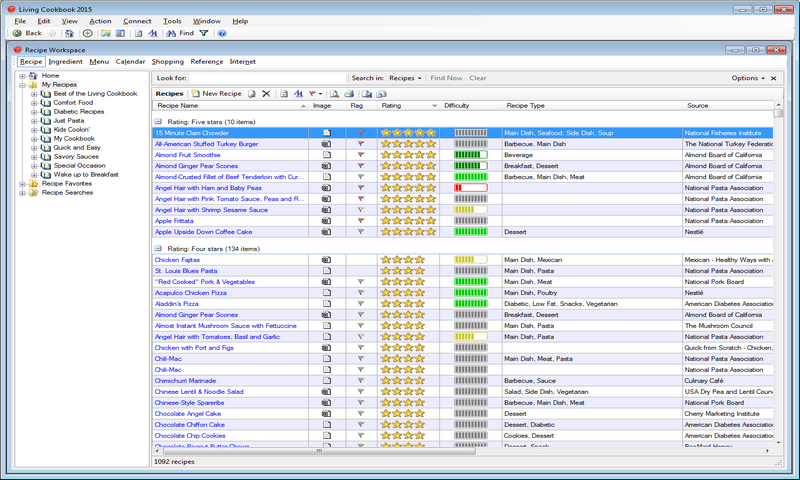Open the Chicken Fajitas recipe link

pyautogui.click(x=178, y=260)
